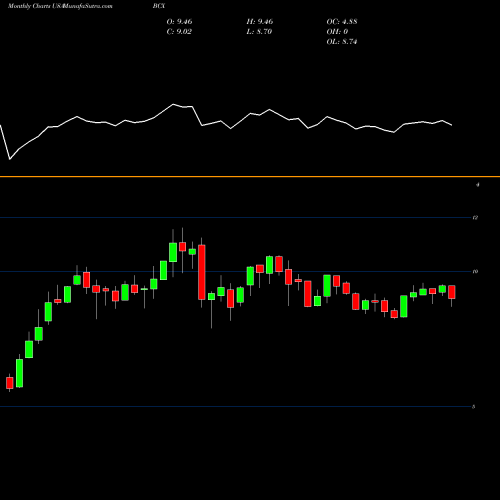Click the low value 'L: 8.70'

(x=259, y=32)
